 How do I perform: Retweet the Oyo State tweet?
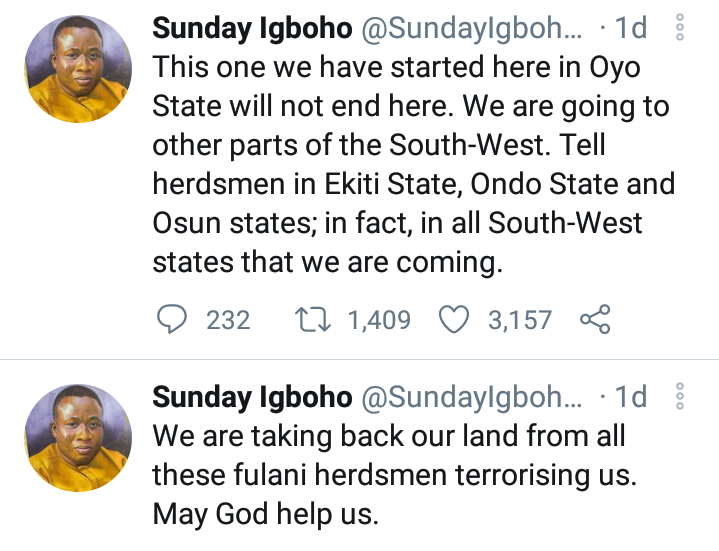[312, 320]
